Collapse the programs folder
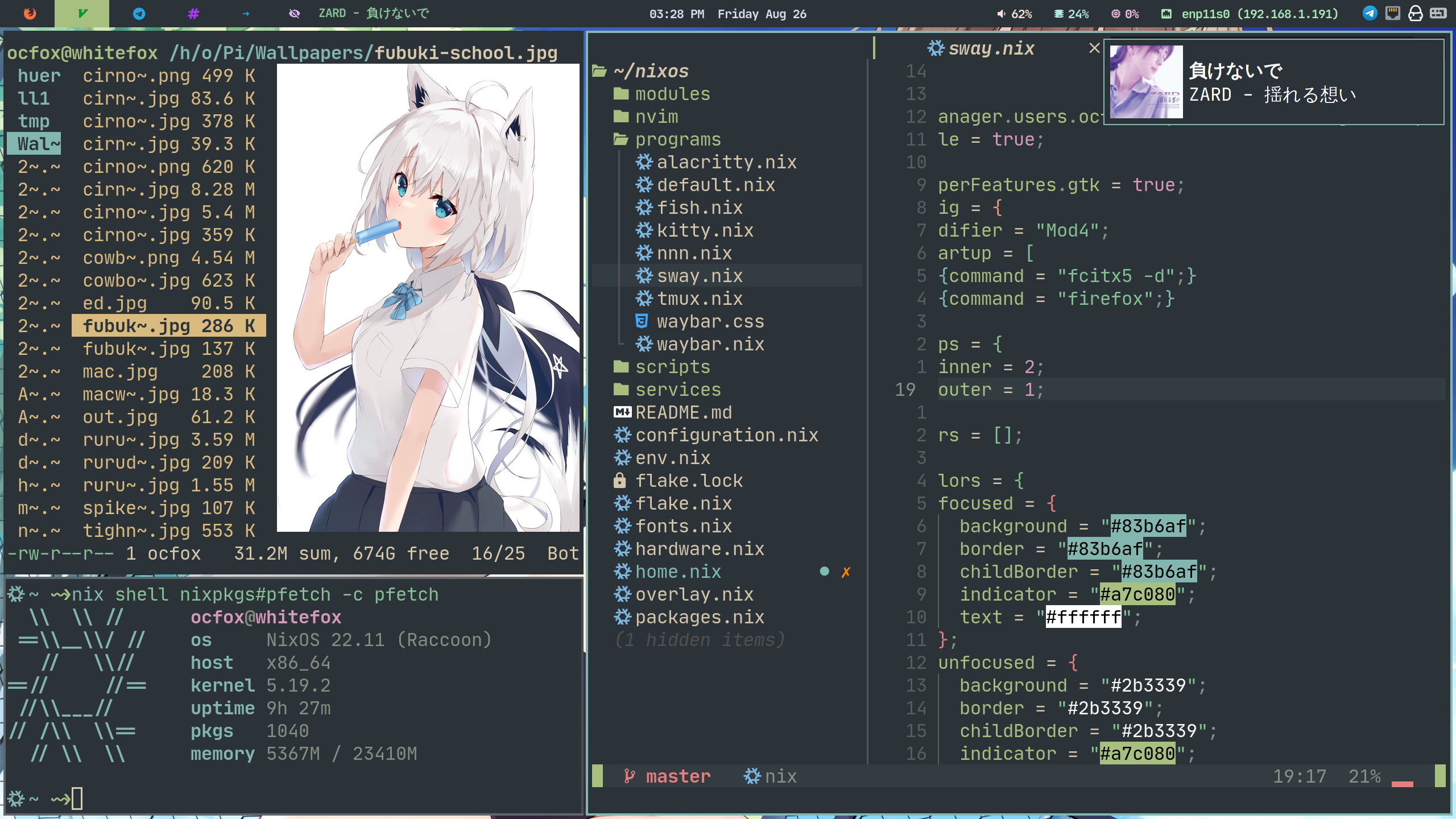 [x=667, y=139]
